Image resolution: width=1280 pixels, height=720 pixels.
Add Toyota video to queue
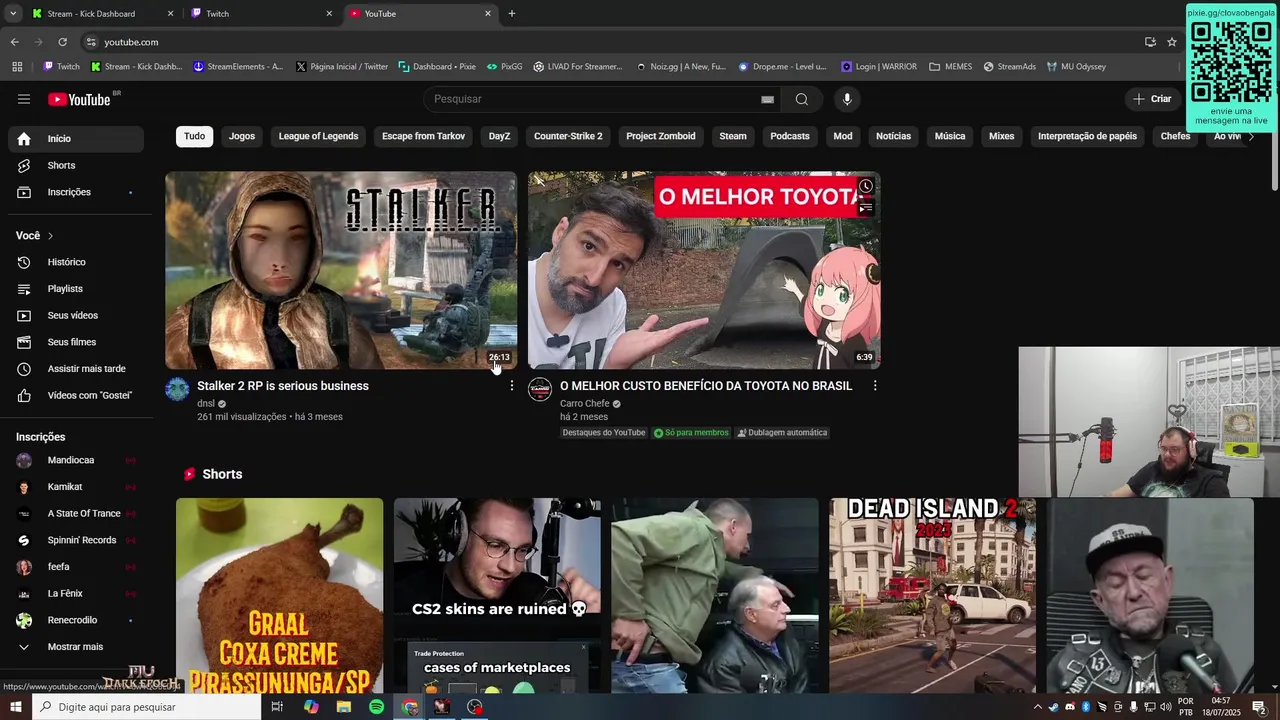pyautogui.click(x=866, y=208)
